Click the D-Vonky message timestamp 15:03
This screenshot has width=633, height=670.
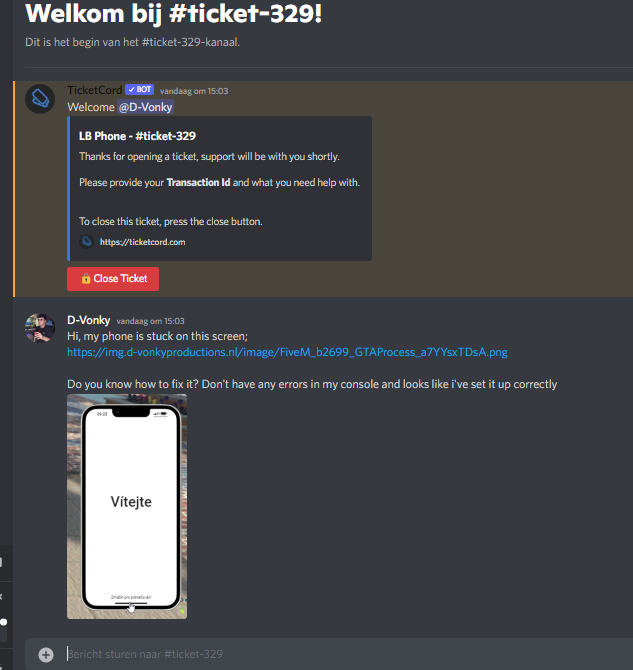pos(150,321)
